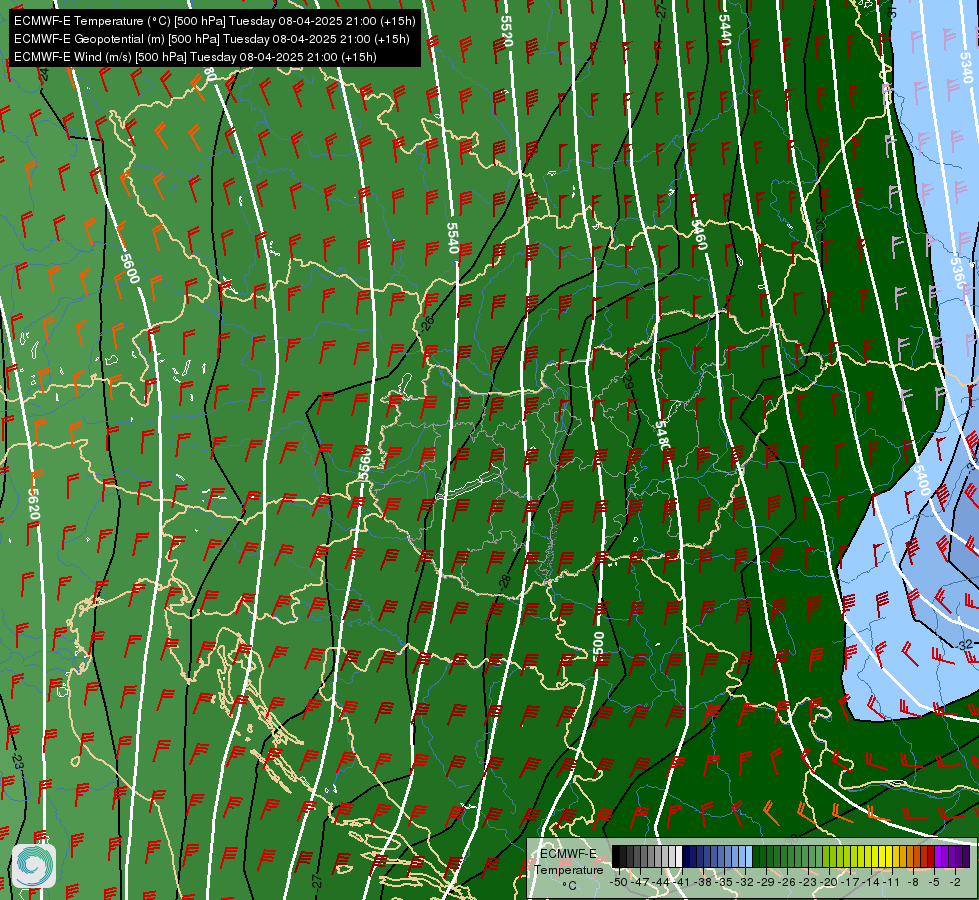Click the 5400 geopotential contour label
The image size is (979, 900).
pos(922,480)
